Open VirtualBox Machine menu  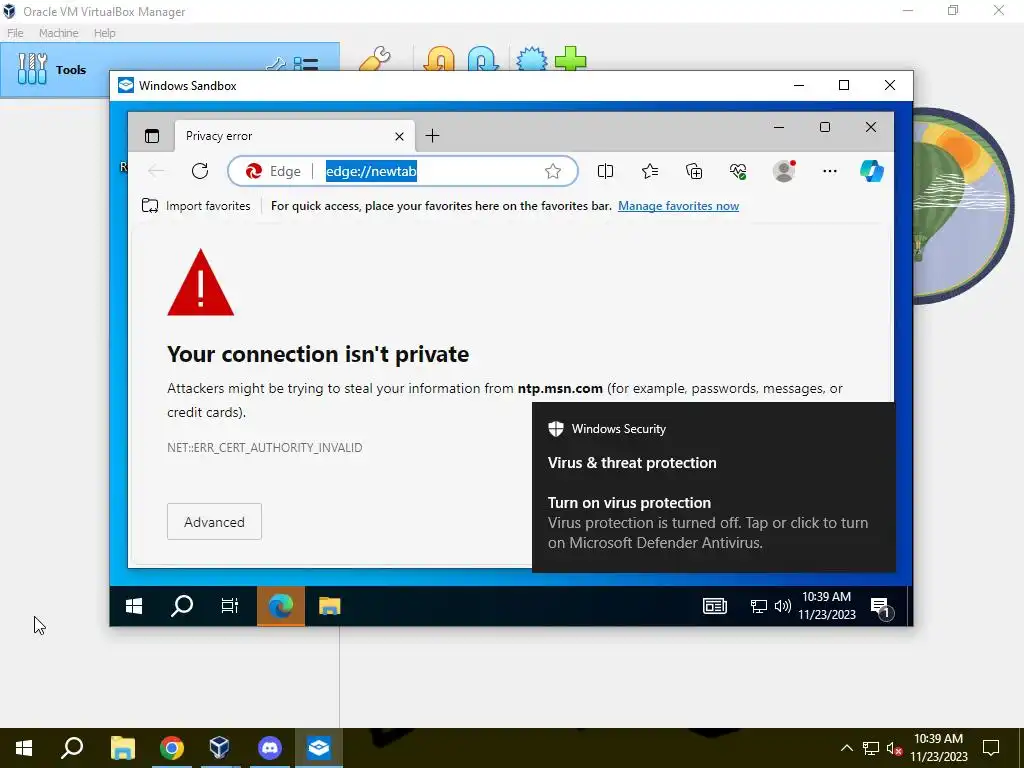click(58, 33)
